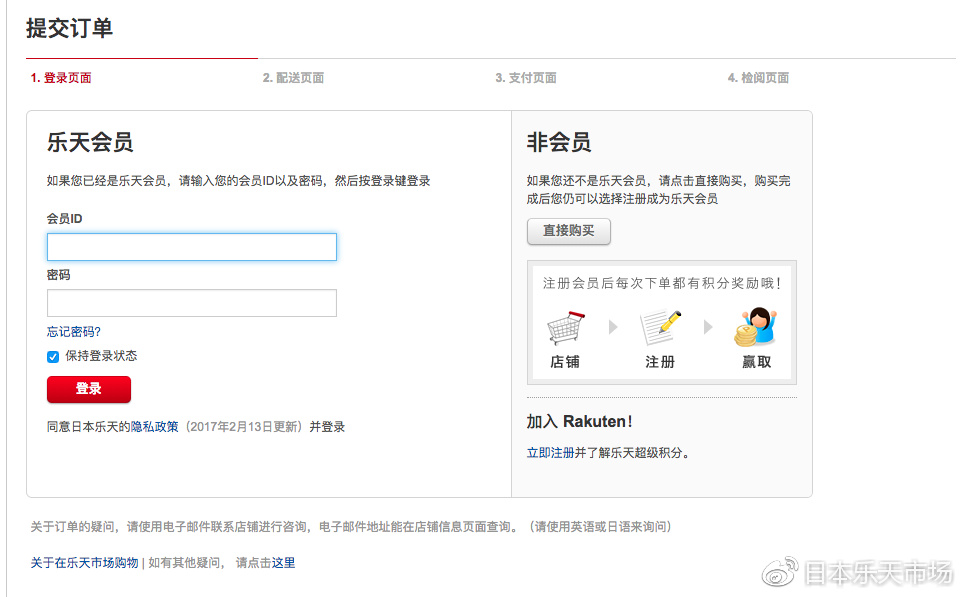Open the 隐私政策 link
Viewport: 962px width, 597px height.
click(x=154, y=426)
